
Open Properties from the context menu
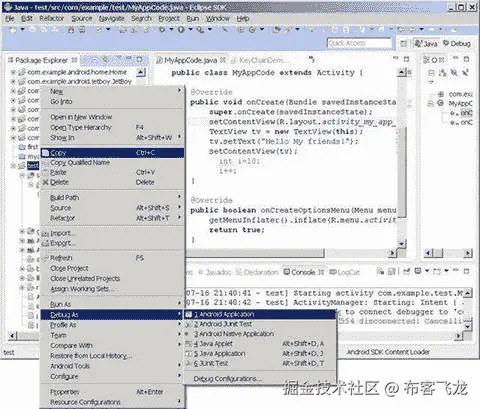point(112,392)
